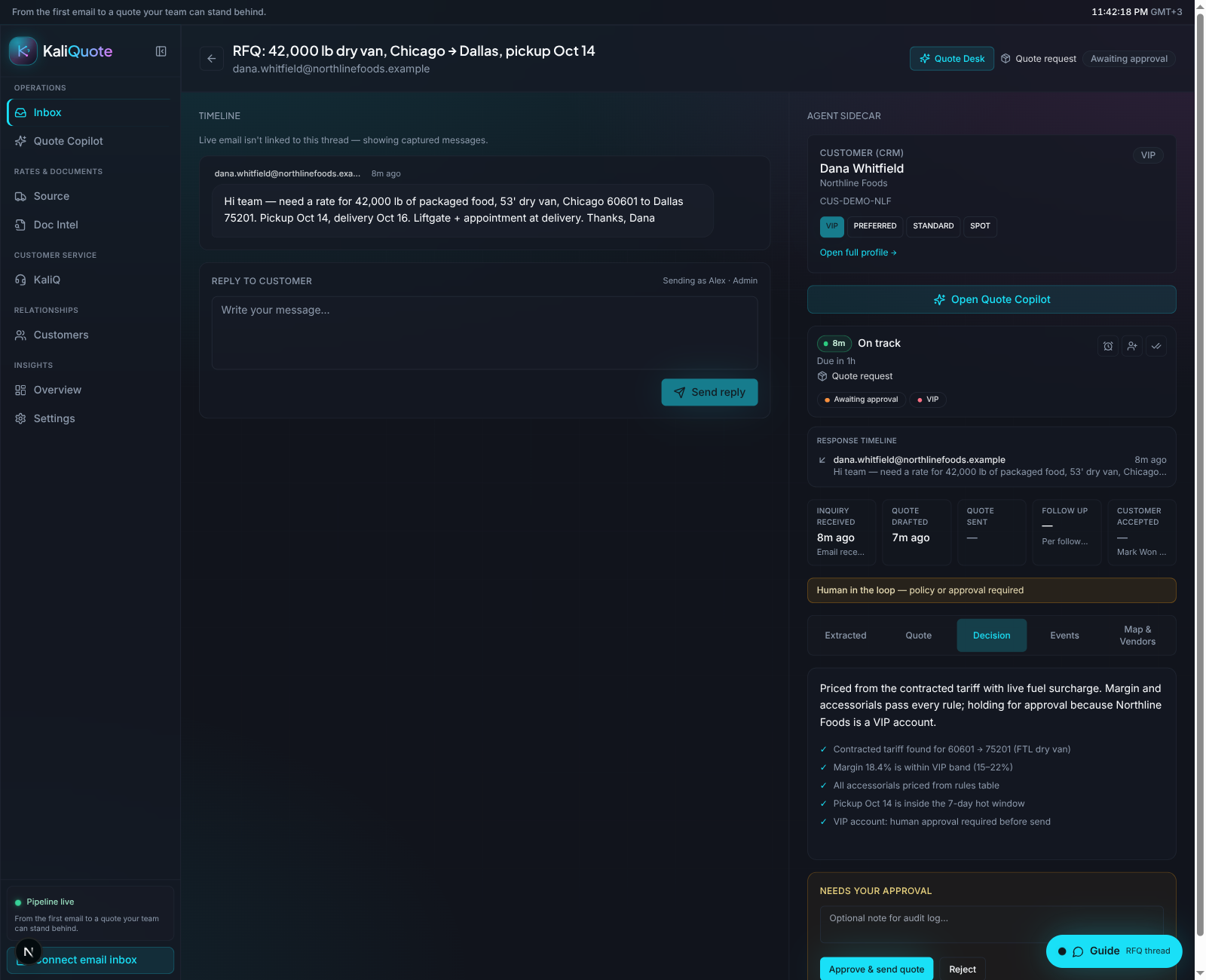Click the Quote Desk button
This screenshot has height=980, width=1206.
tap(952, 59)
